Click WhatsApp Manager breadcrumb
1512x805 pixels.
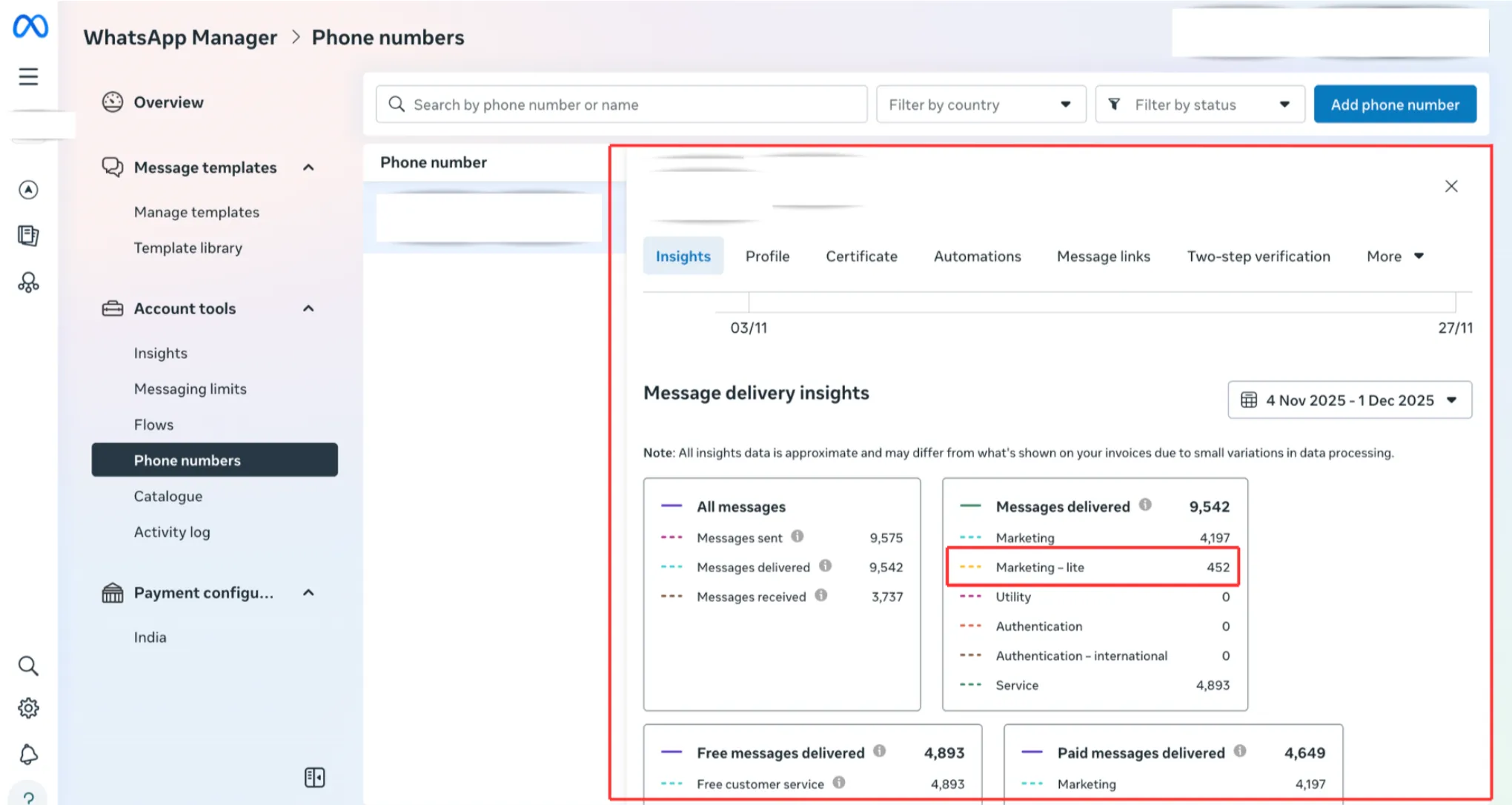pyautogui.click(x=180, y=37)
